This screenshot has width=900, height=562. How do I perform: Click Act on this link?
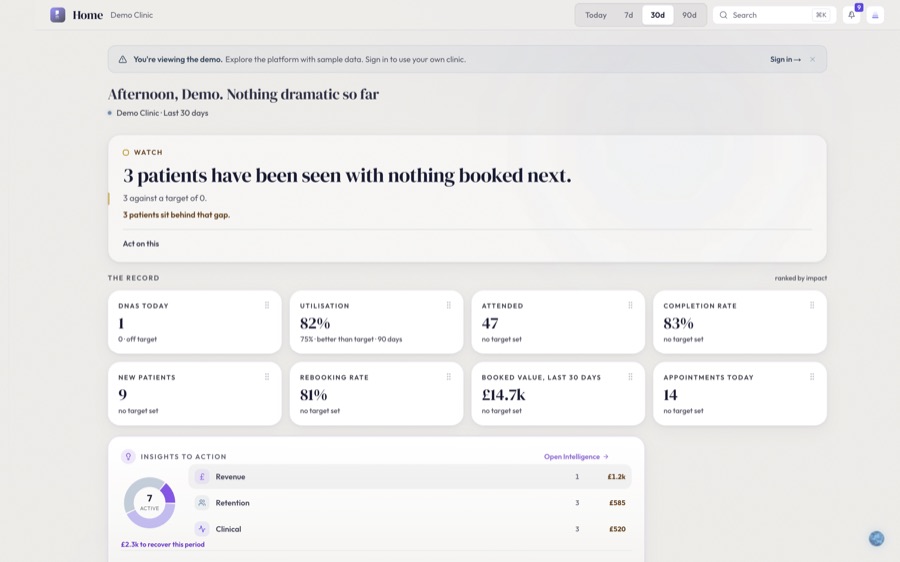point(141,244)
